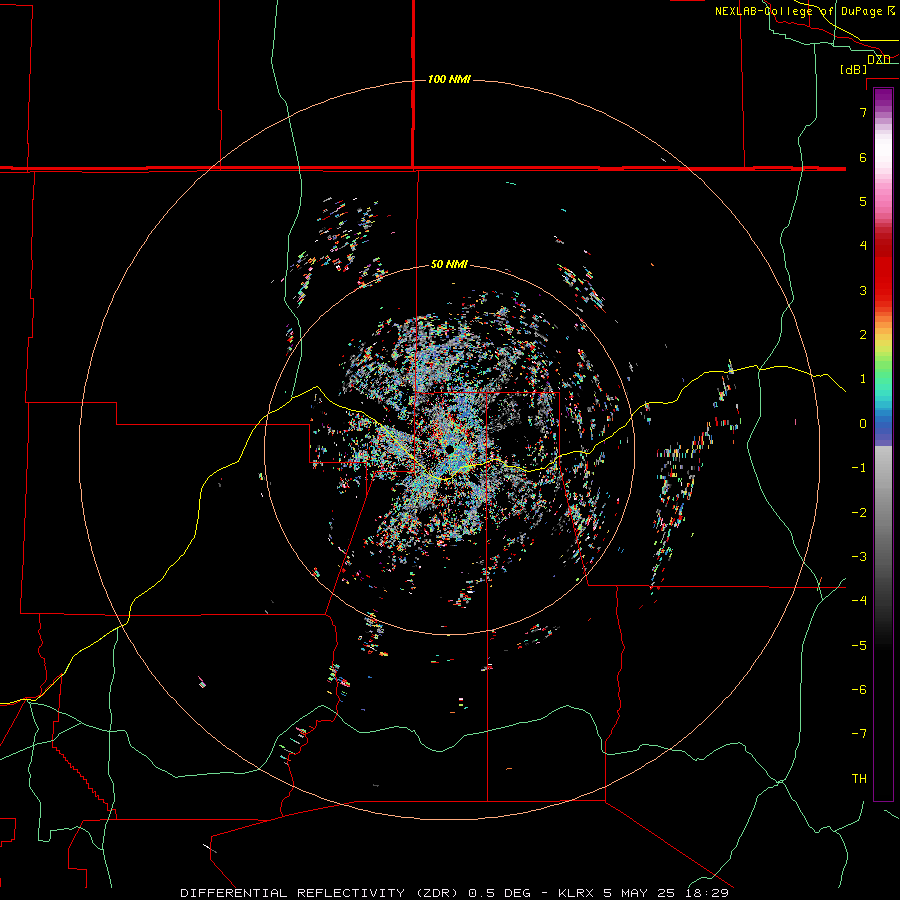900x900 pixels.
Task: Click the '6' value on the color scale
Action: (863, 157)
